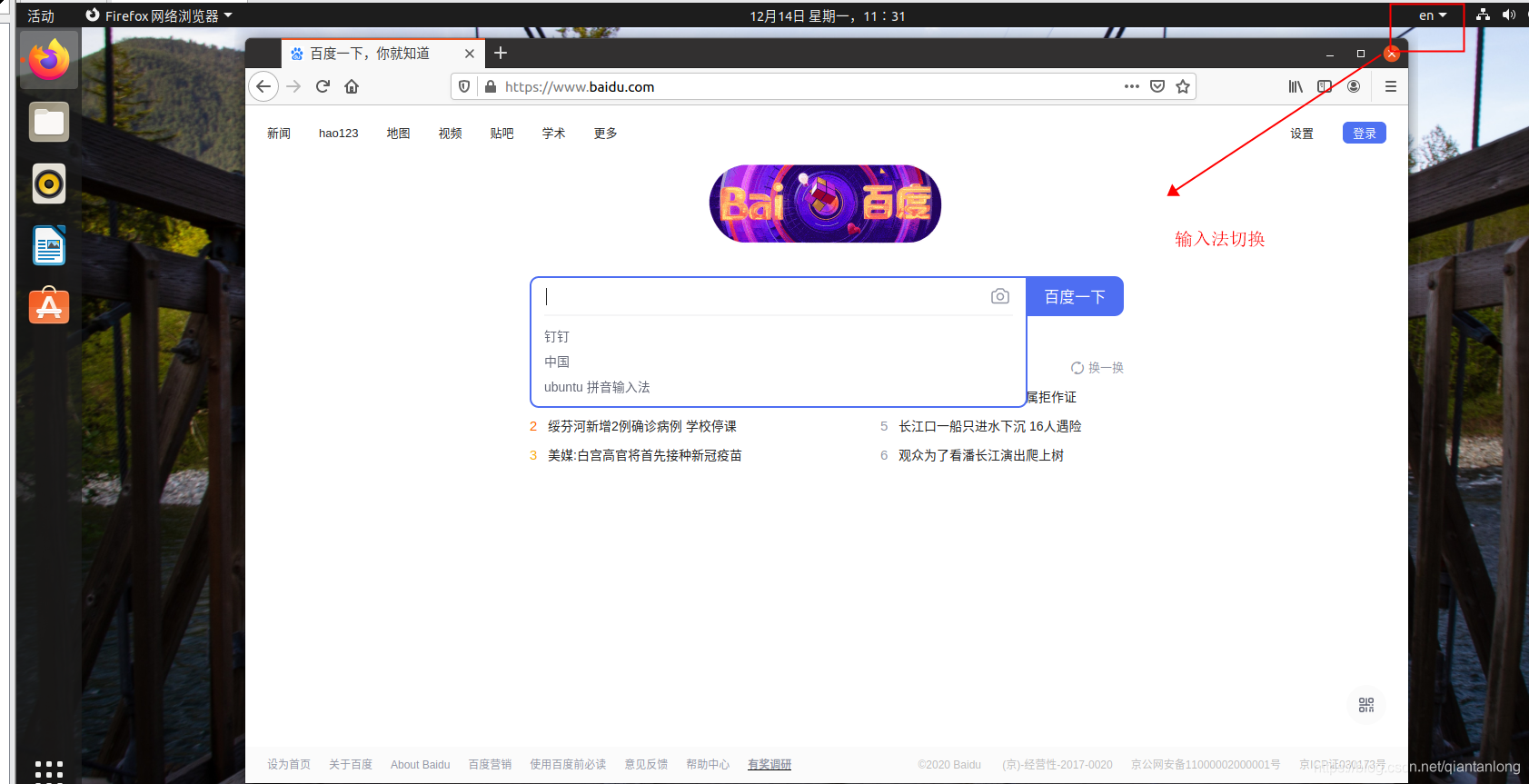Open Rhythmbox music player in dock
The height and width of the screenshot is (784, 1529).
point(49,184)
